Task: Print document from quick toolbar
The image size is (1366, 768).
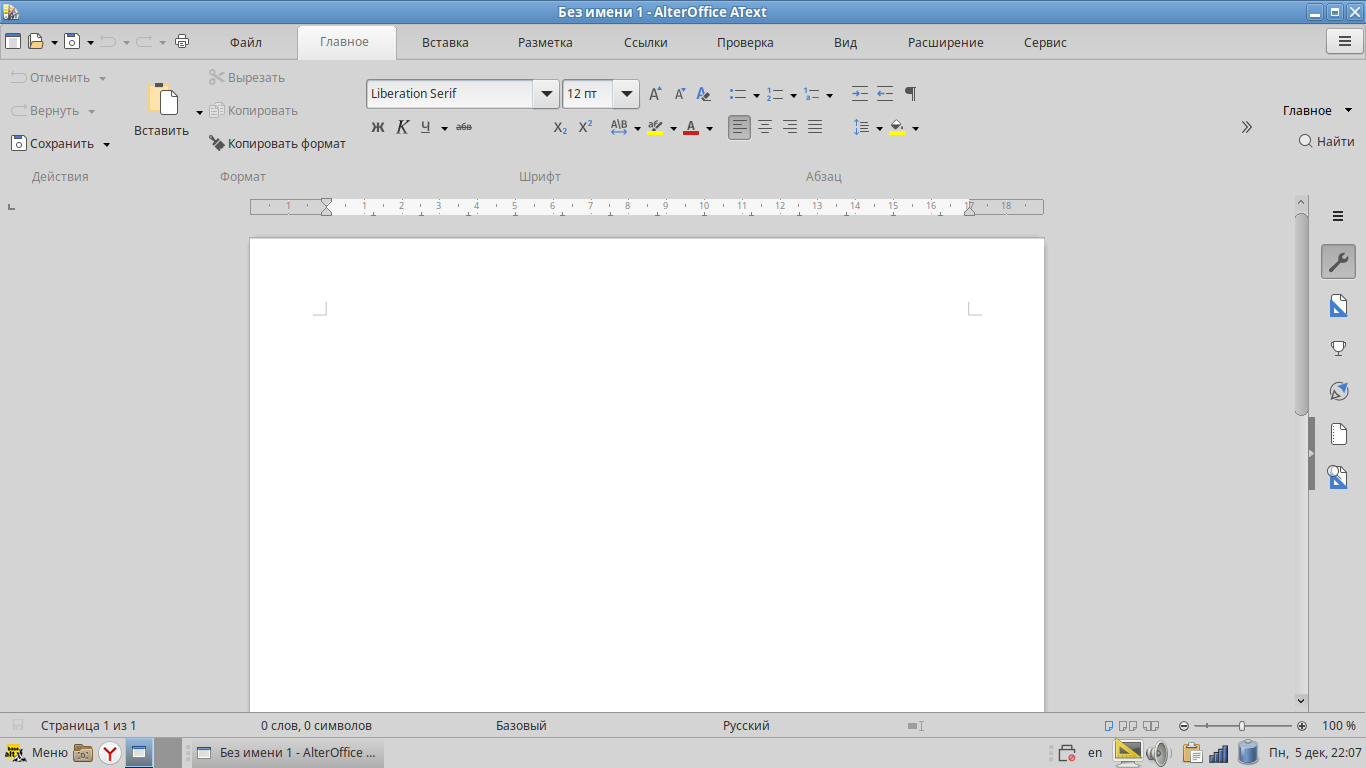Action: click(182, 42)
